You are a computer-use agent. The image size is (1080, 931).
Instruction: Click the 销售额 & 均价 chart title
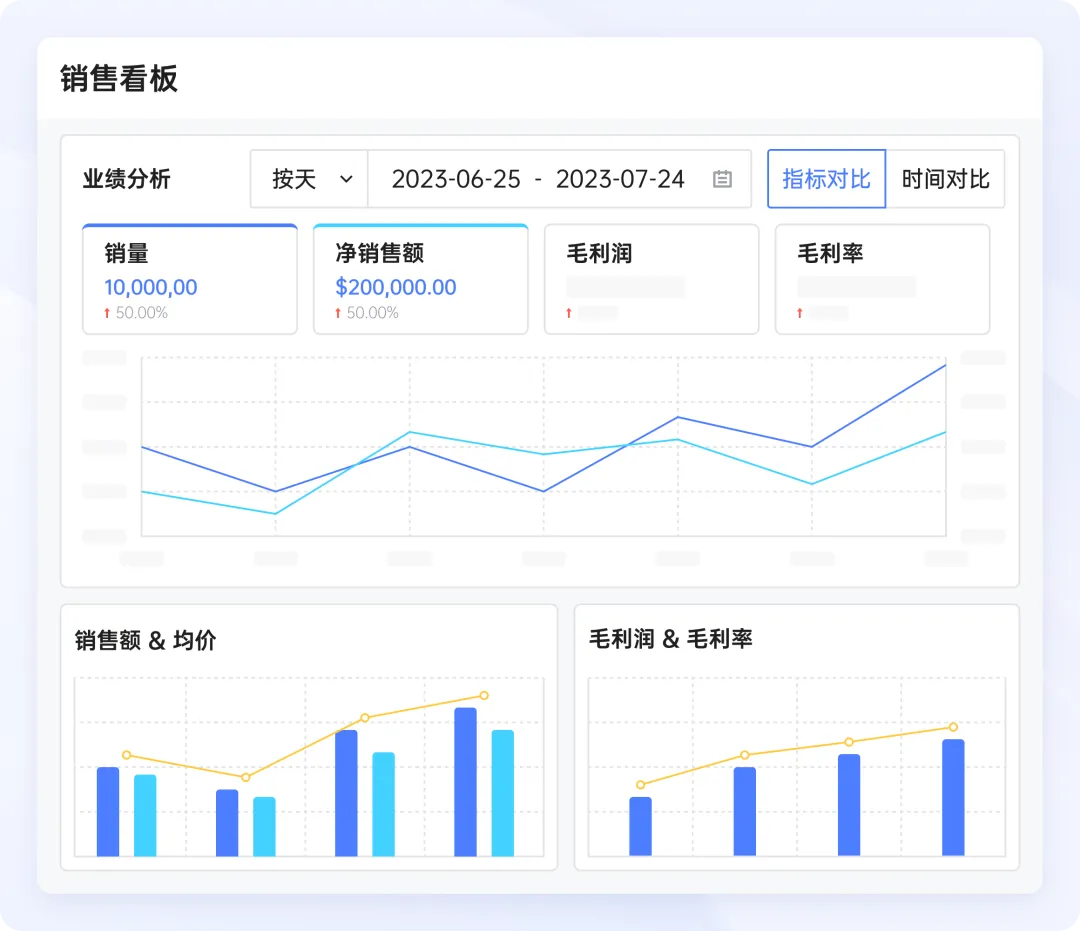tap(145, 640)
